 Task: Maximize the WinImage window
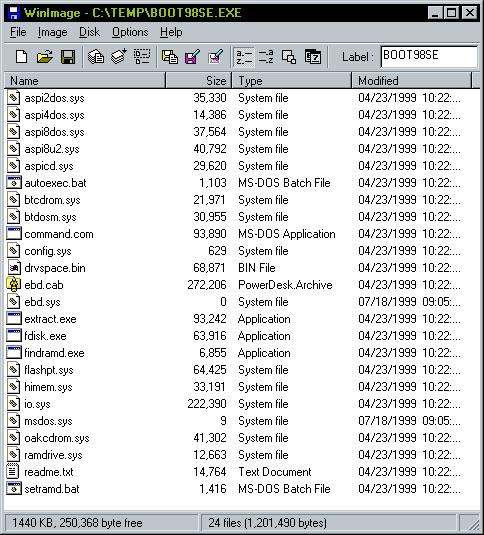click(x=452, y=13)
